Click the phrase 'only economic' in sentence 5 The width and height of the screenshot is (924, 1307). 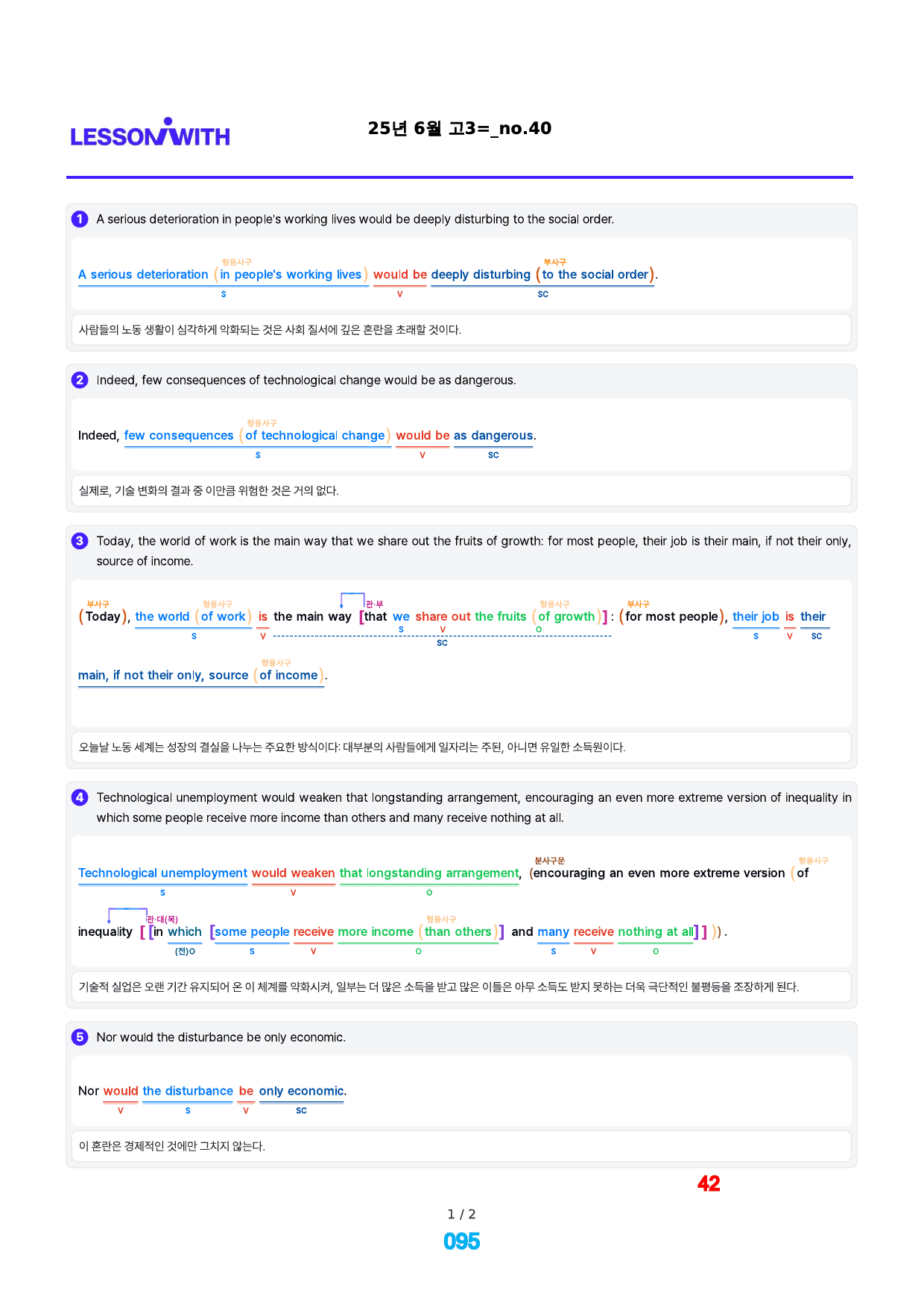coord(302,1091)
